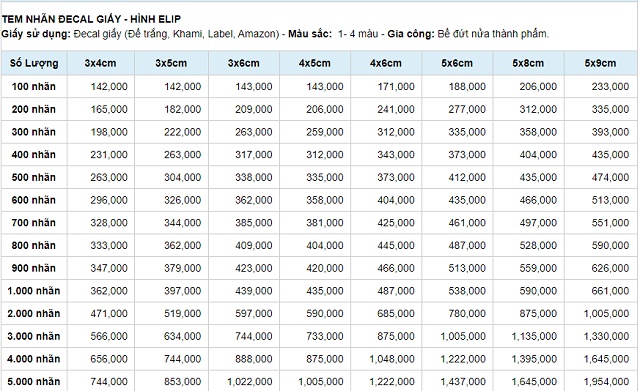Click price 412,000 in 5x6cm column
Viewport: 640px width, 391px height.
point(467,178)
